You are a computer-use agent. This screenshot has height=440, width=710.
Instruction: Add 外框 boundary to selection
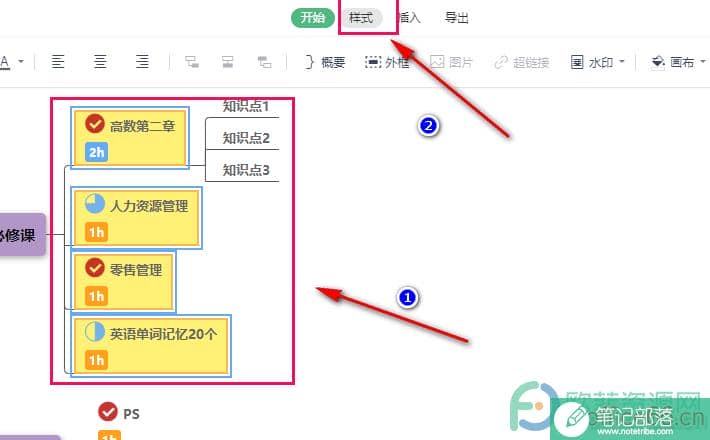coord(388,62)
